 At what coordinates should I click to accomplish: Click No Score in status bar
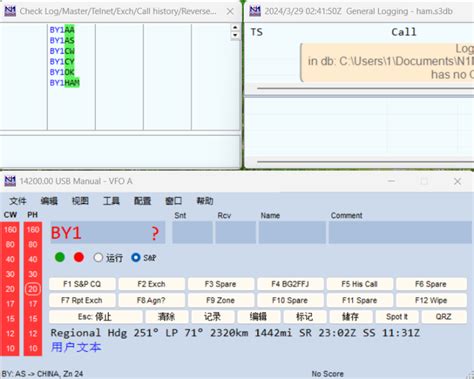click(328, 374)
